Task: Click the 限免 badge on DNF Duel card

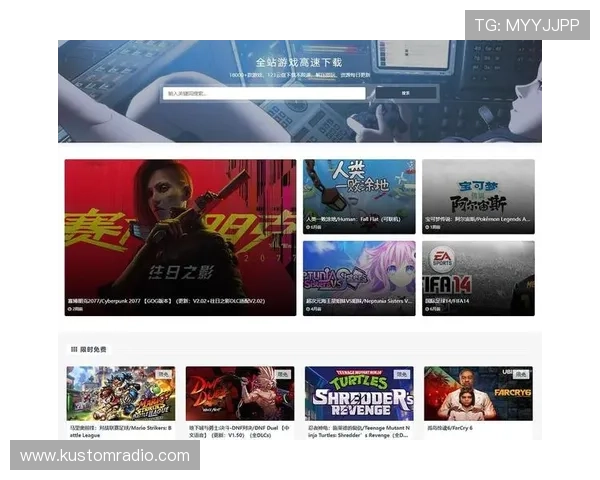Action: [x=282, y=374]
